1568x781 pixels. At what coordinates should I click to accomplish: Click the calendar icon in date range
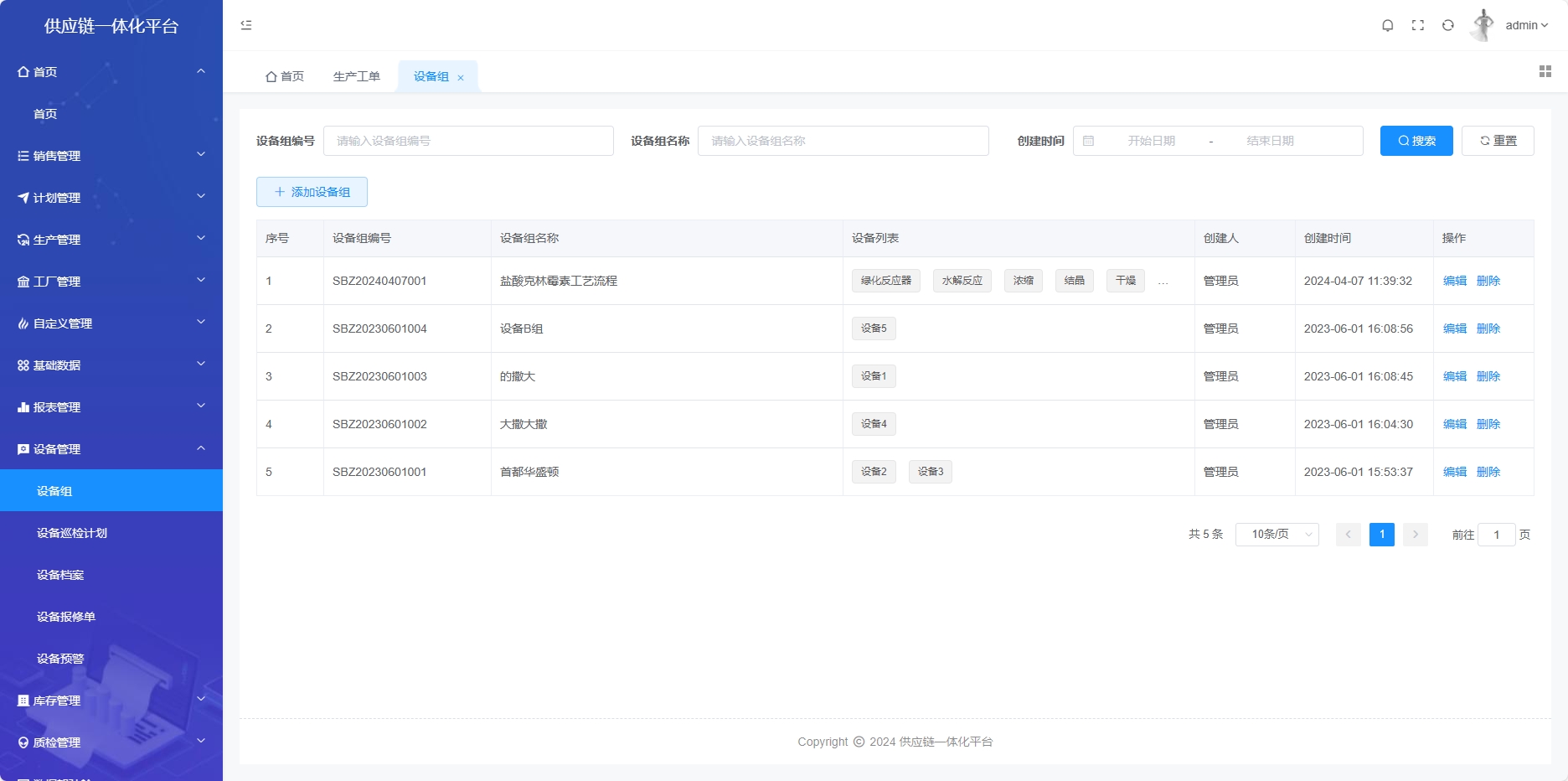[x=1089, y=141]
